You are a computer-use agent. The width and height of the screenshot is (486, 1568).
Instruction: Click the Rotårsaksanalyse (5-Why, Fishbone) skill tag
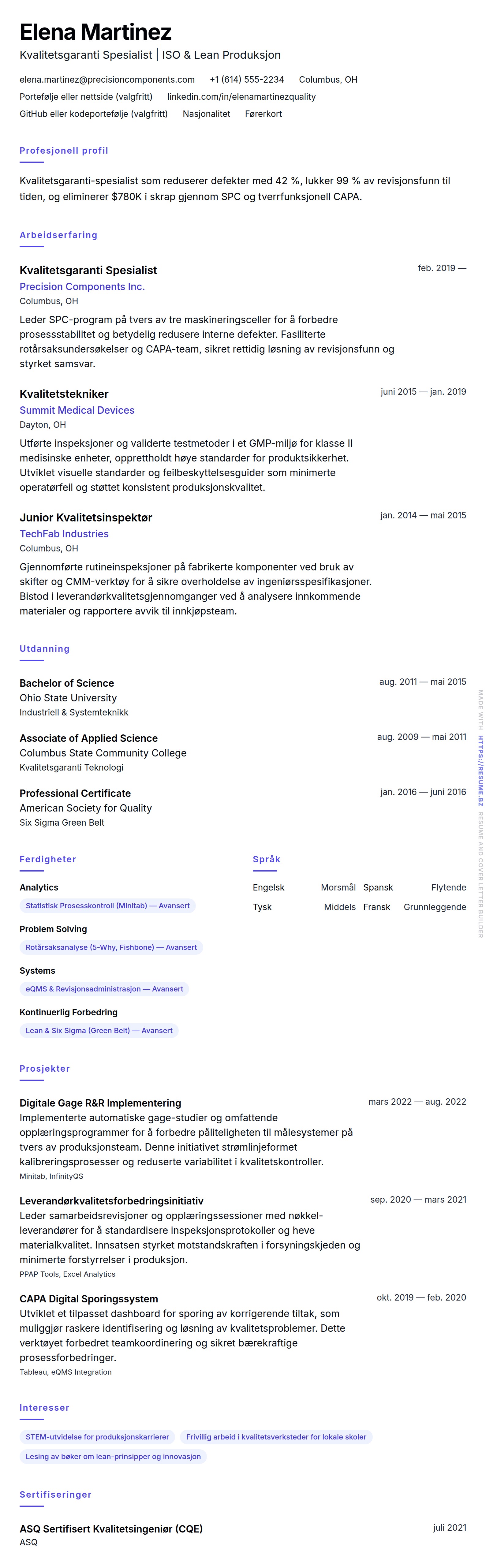click(x=111, y=947)
